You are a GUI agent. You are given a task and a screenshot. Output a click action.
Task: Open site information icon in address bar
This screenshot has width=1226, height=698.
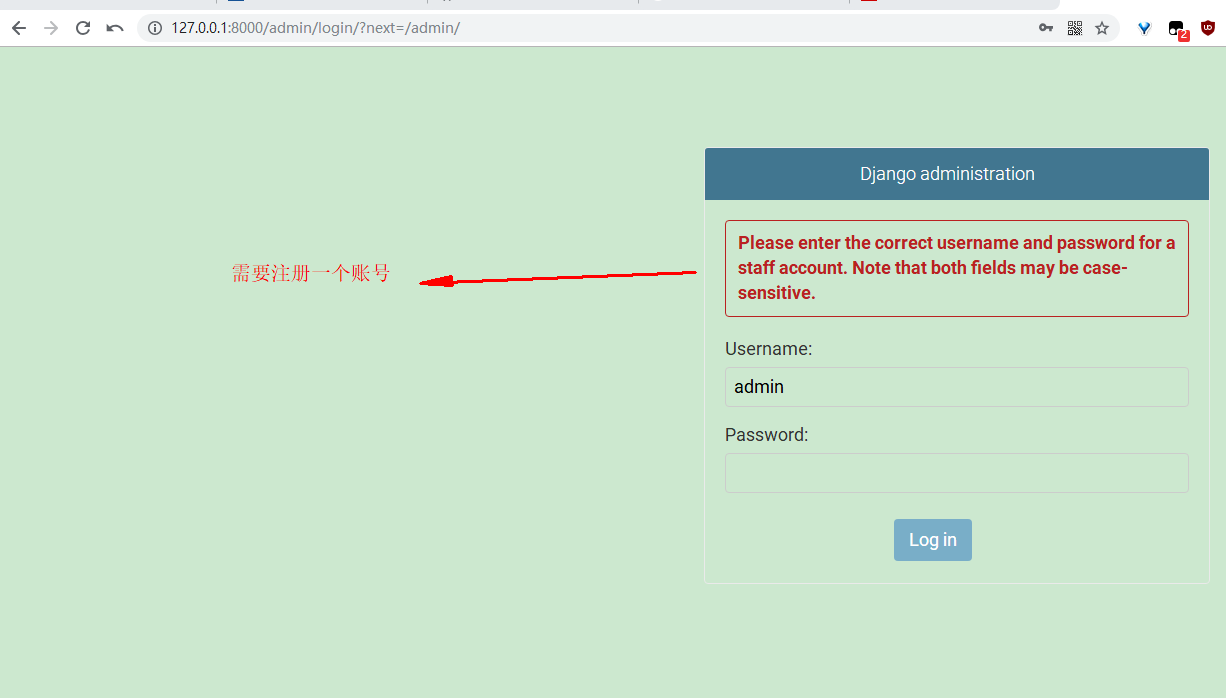pos(155,28)
